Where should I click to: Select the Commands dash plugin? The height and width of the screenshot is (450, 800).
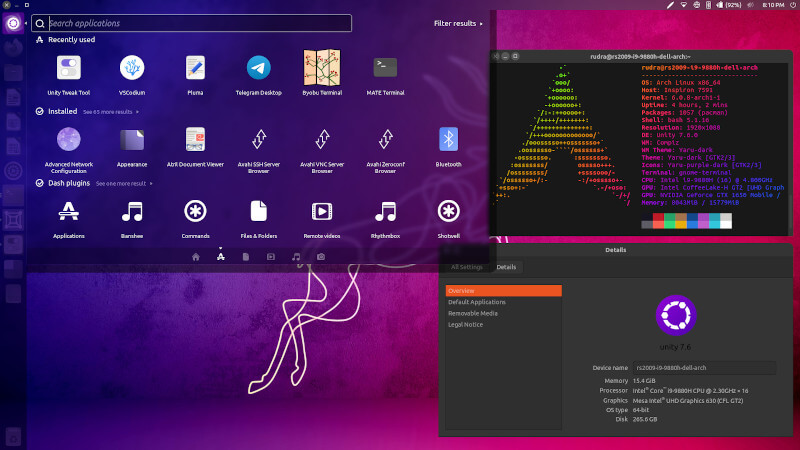pyautogui.click(x=195, y=219)
